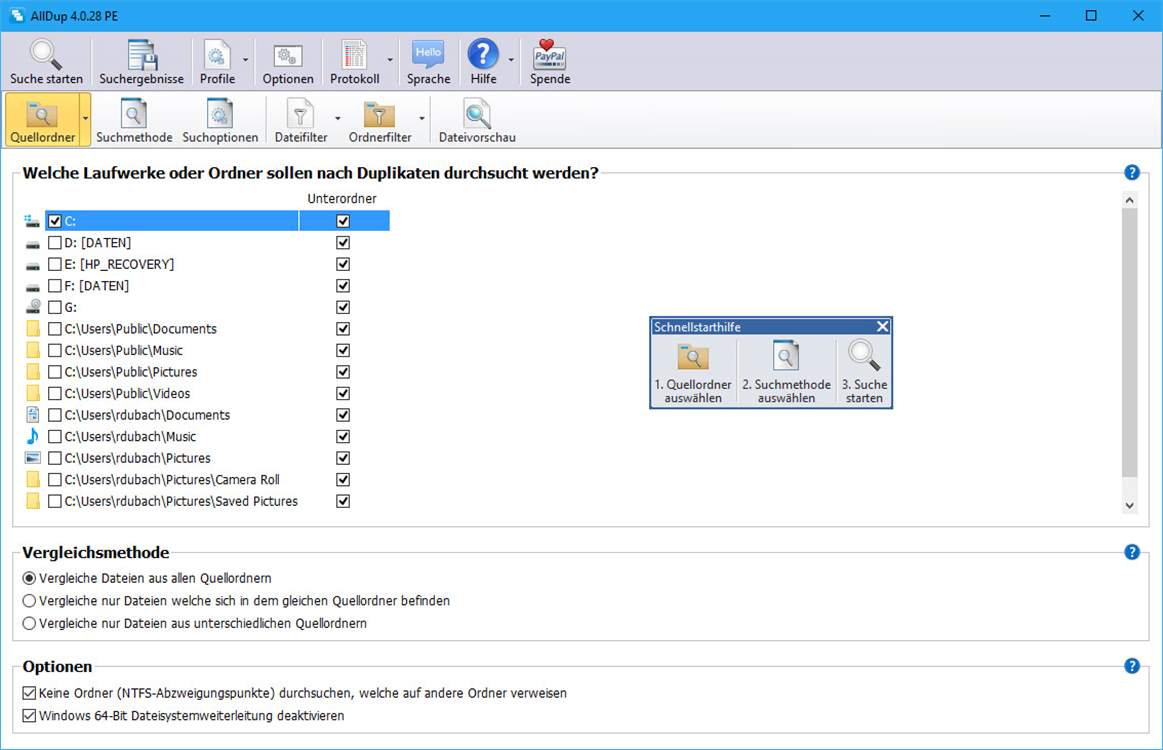Click the Unterordner column header
Screen dimensions: 1163x750
point(342,198)
